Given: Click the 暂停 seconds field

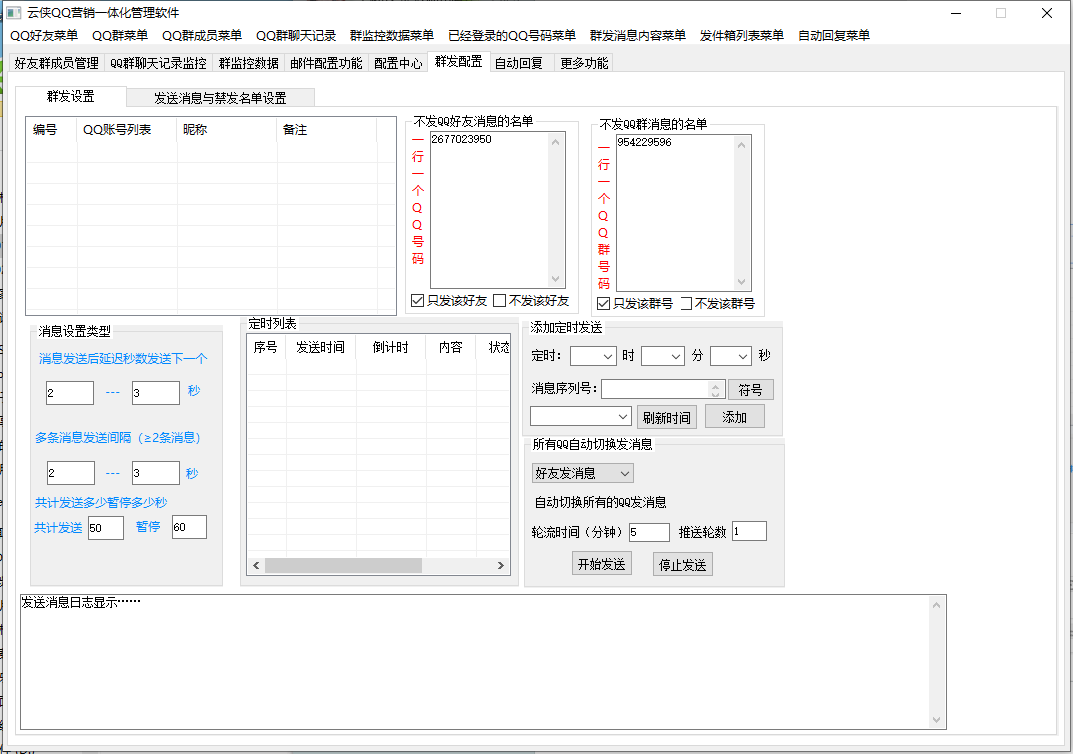Looking at the screenshot, I should (190, 527).
